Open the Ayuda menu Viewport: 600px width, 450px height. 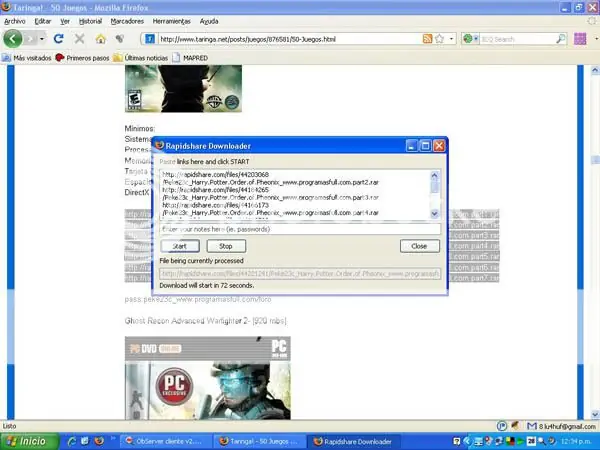pos(209,21)
